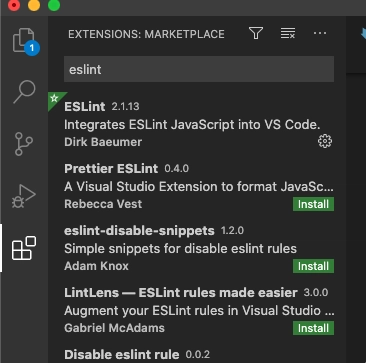Viewport: 366px width, 363px height.
Task: Click the A Visual Studio Extension description
Action: pos(199,187)
